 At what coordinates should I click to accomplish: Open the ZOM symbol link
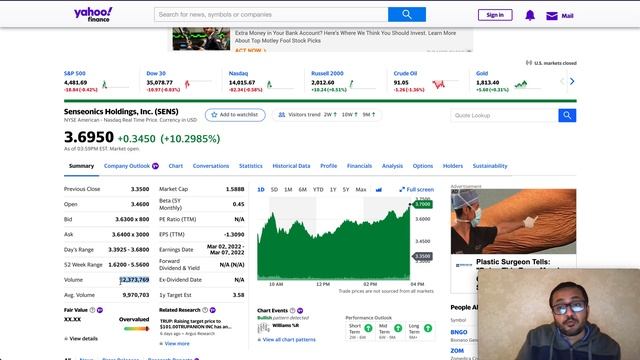point(457,351)
